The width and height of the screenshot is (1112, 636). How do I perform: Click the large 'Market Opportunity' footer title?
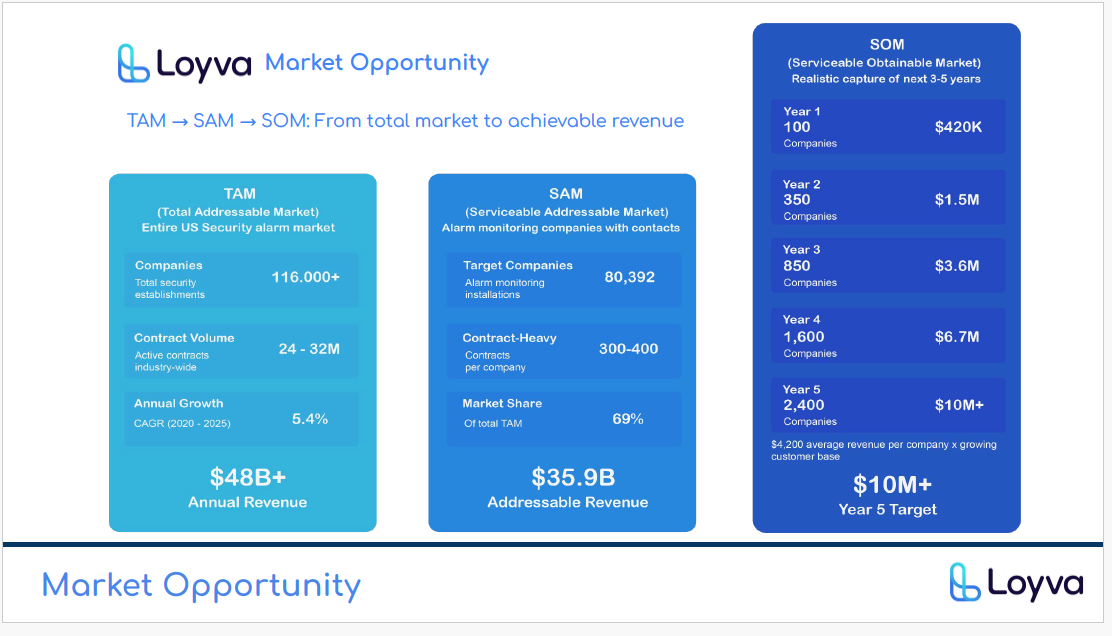[201, 586]
